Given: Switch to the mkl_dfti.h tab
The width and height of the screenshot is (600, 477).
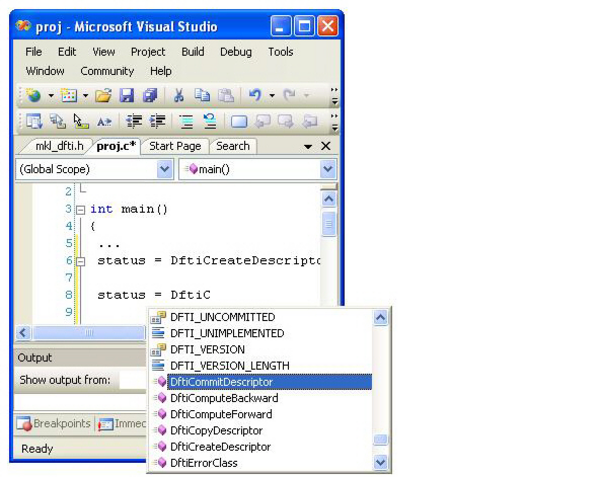Looking at the screenshot, I should click(x=59, y=146).
